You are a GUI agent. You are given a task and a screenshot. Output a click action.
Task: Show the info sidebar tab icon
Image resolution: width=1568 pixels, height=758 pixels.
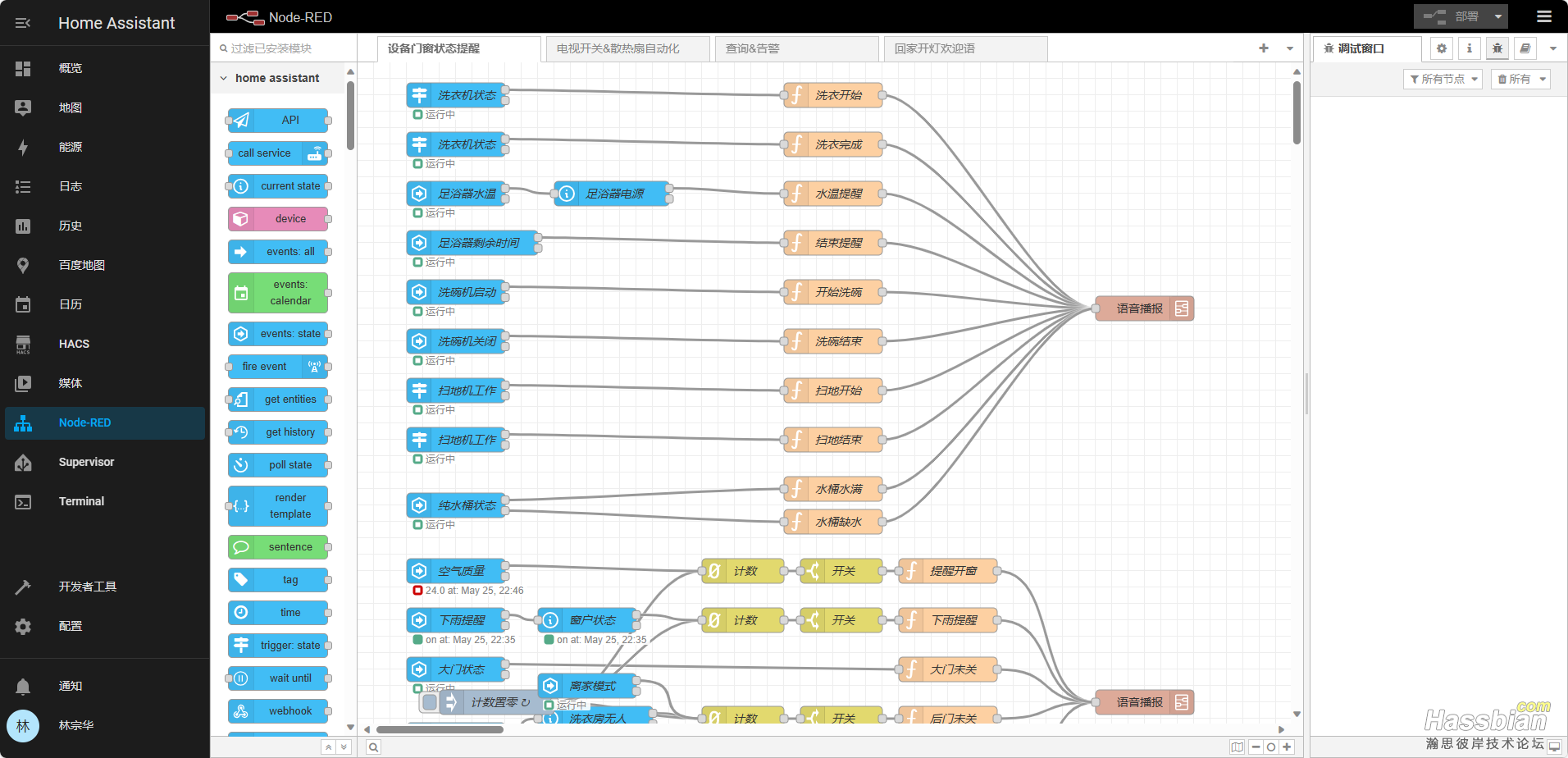(x=1470, y=48)
